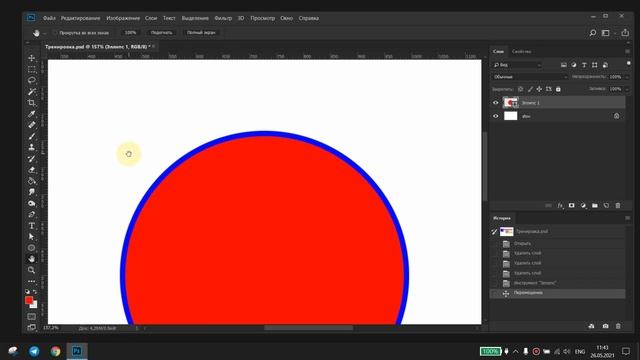
Task: Select the Clone Stamp tool
Action: 31,147
